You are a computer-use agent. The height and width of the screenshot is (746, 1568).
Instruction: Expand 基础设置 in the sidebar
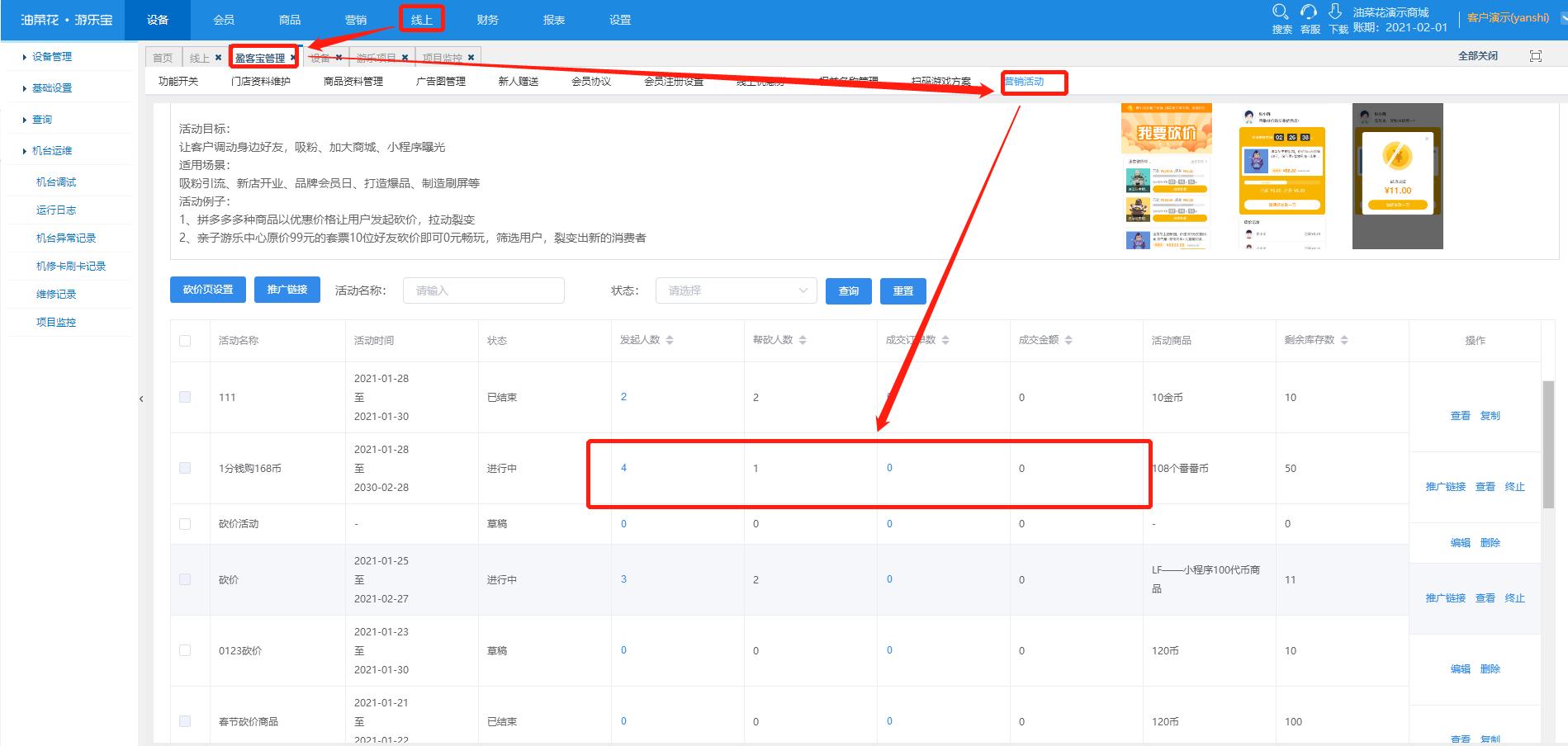pos(52,87)
